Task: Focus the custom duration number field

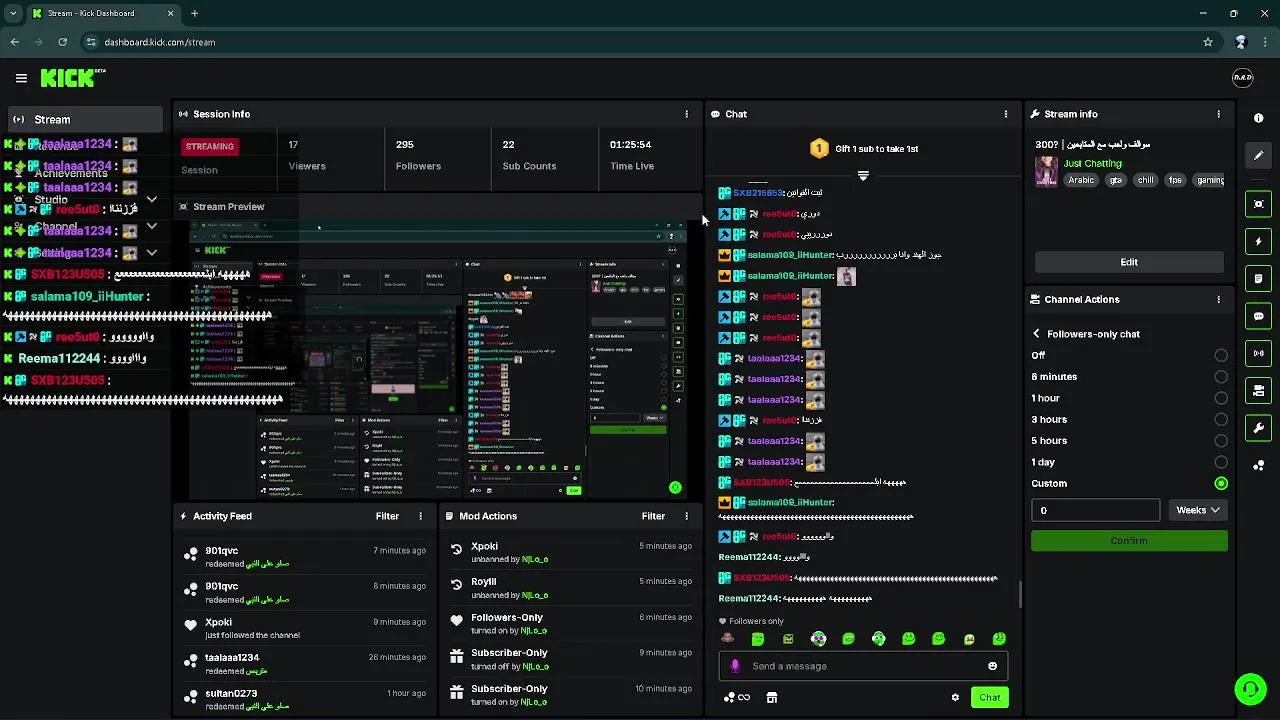Action: [1095, 510]
